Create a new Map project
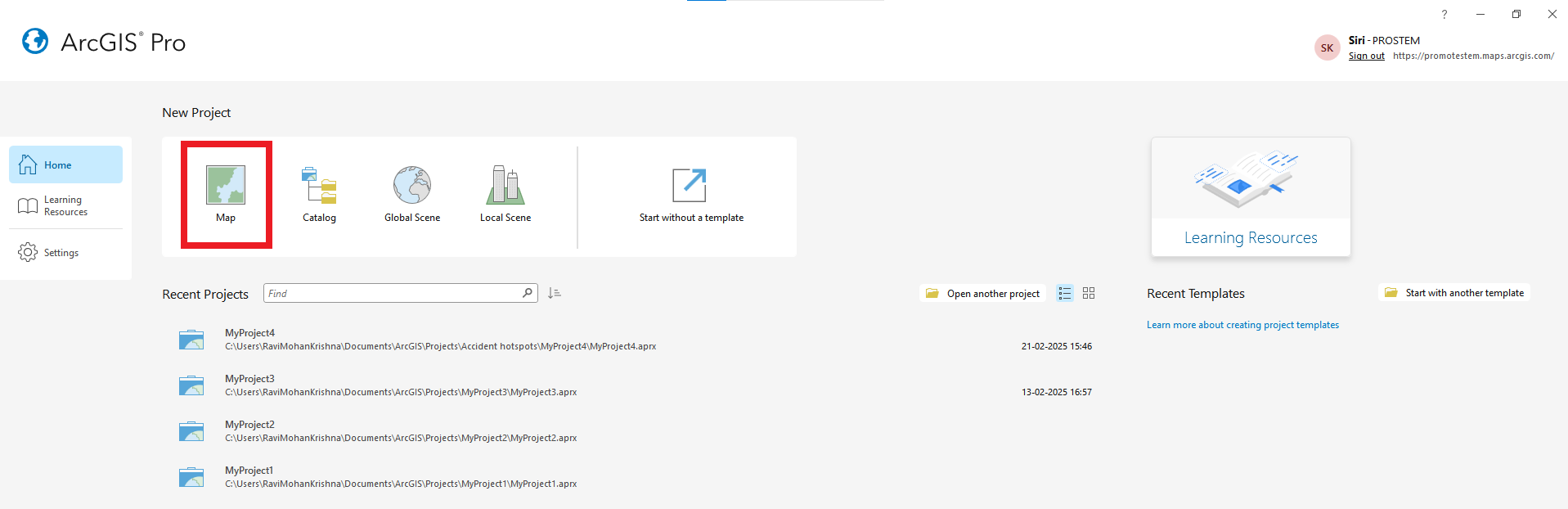This screenshot has width=1568, height=509. [226, 195]
